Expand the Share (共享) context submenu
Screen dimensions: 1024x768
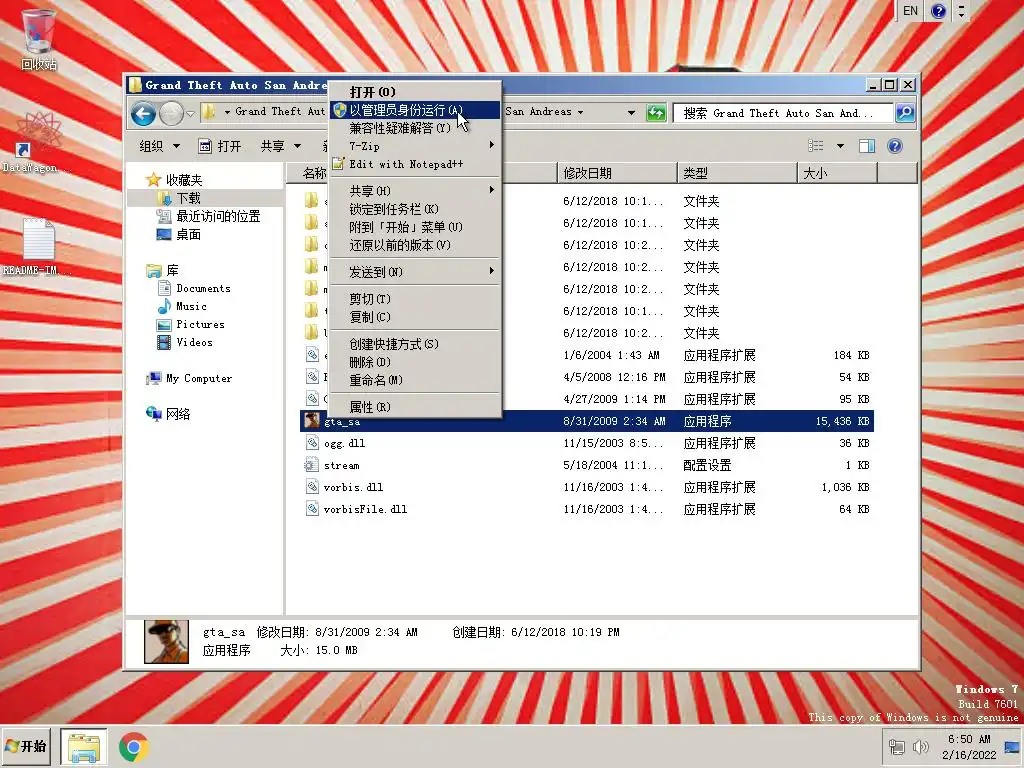point(415,191)
